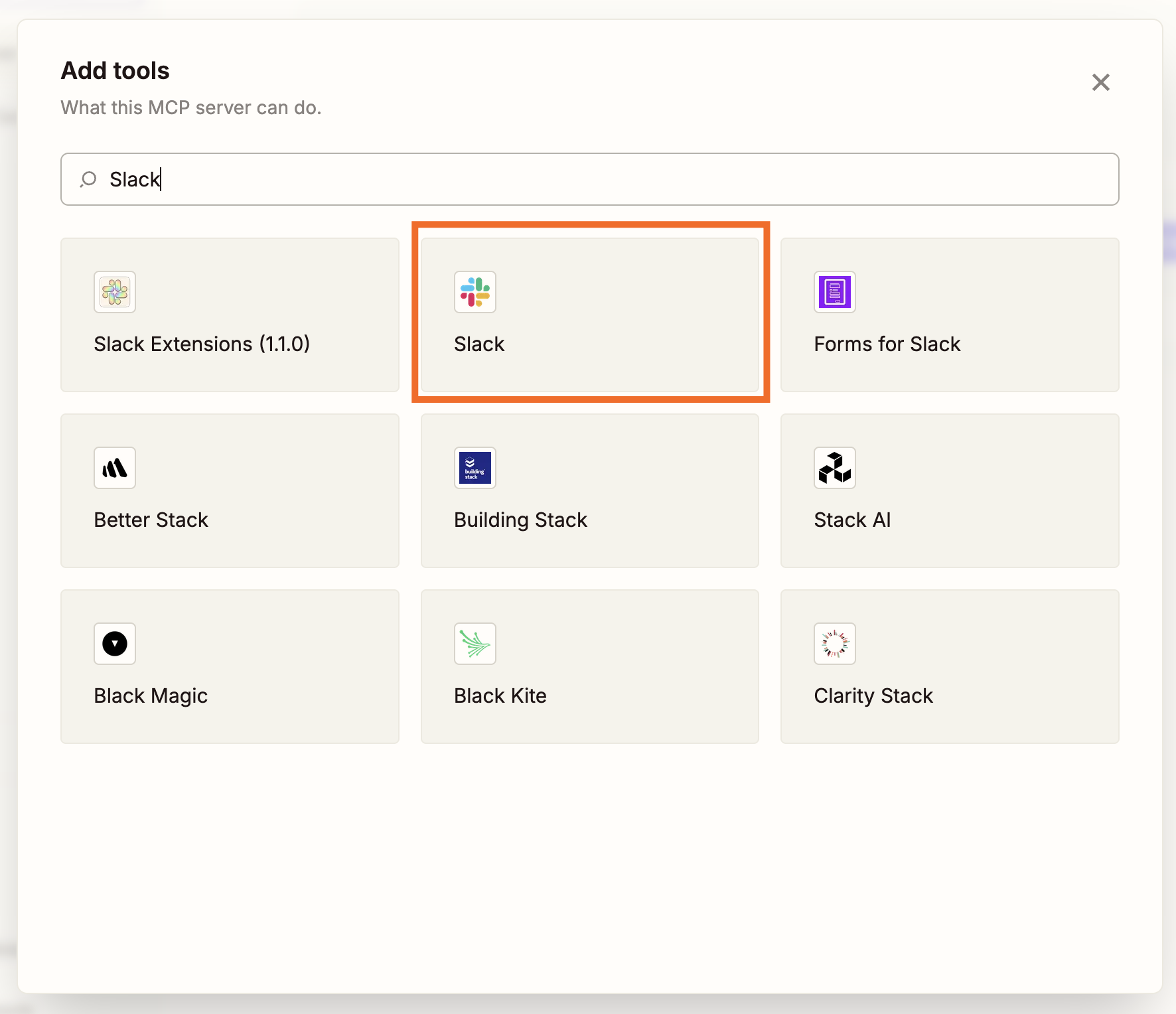Viewport: 1176px width, 1014px height.
Task: Select the Stack AI tool
Action: 950,491
